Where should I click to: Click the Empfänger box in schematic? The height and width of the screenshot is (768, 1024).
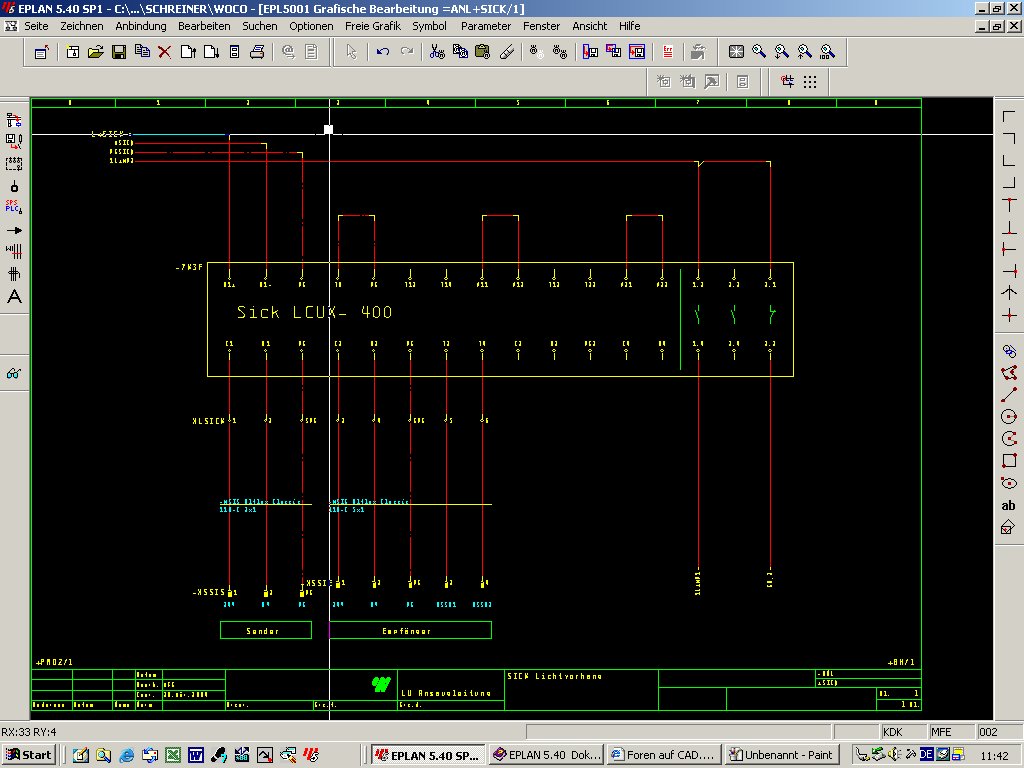click(410, 630)
